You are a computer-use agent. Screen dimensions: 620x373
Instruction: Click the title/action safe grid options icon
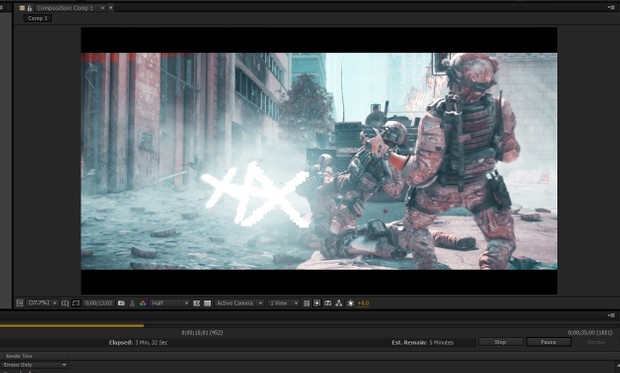[65, 303]
